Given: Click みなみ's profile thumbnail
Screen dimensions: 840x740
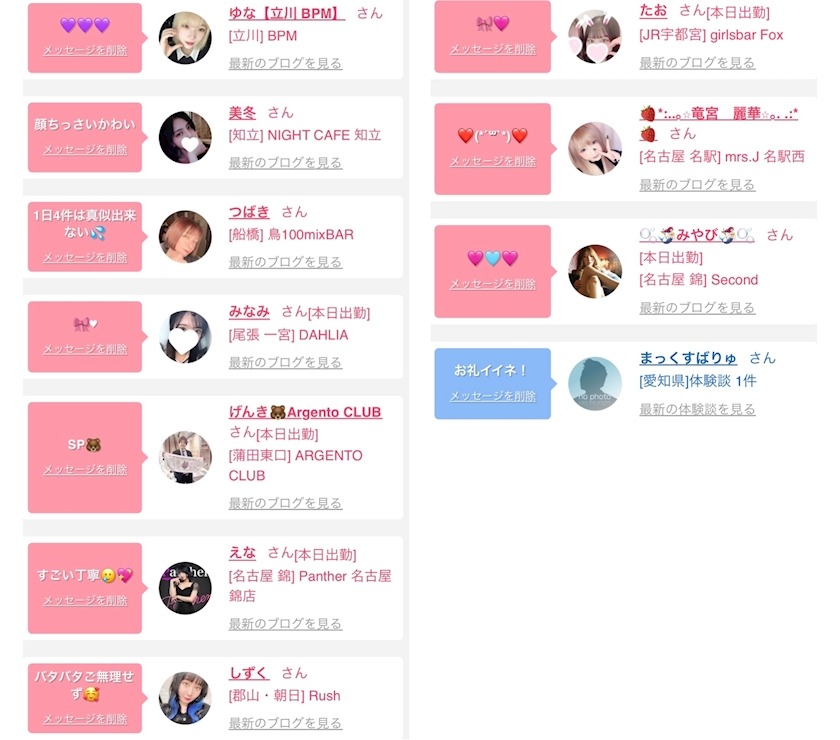Looking at the screenshot, I should 185,337.
